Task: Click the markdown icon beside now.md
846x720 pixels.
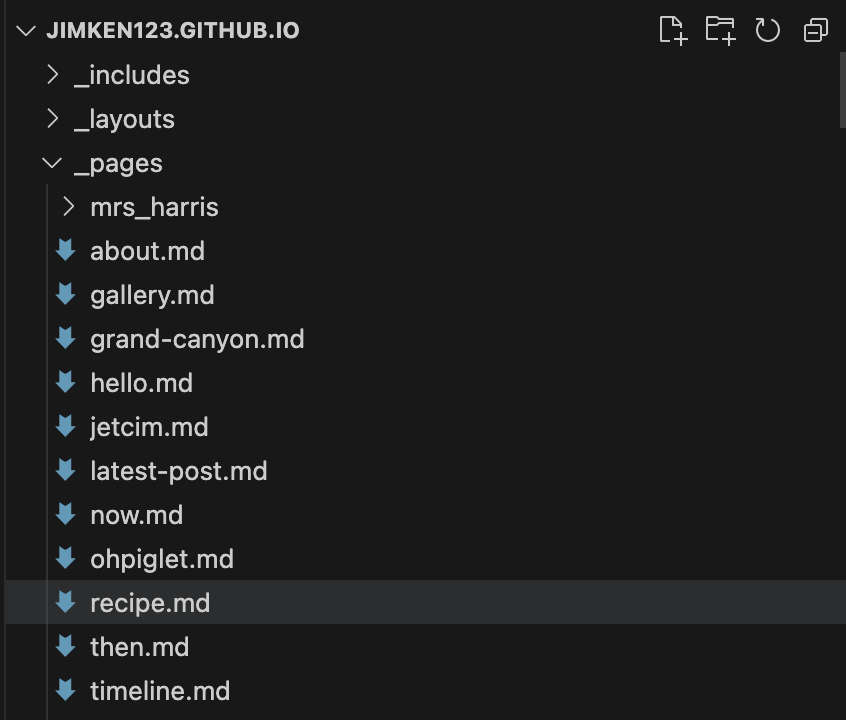Action: (66, 514)
